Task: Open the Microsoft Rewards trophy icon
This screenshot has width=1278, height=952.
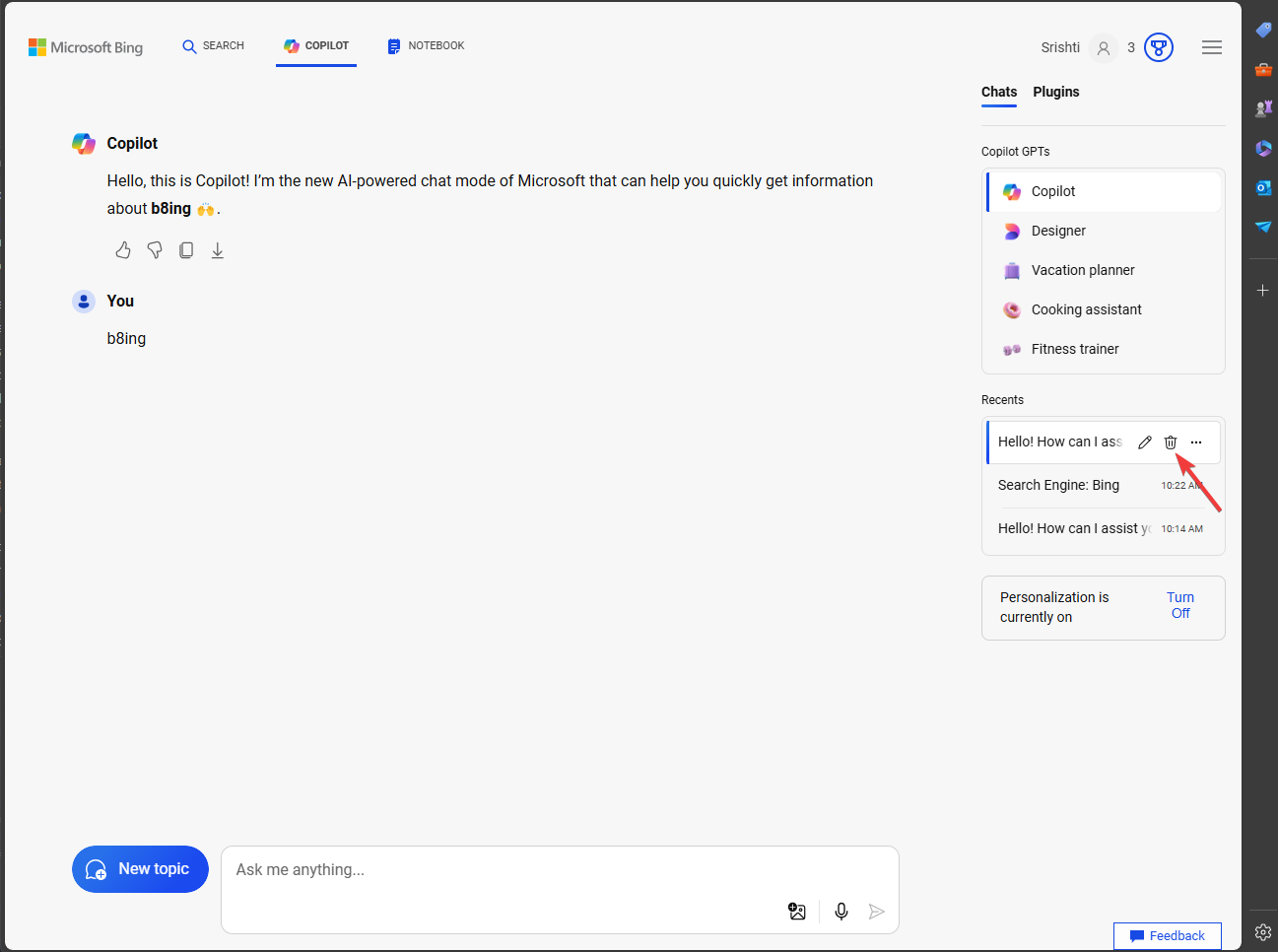Action: pos(1159,47)
